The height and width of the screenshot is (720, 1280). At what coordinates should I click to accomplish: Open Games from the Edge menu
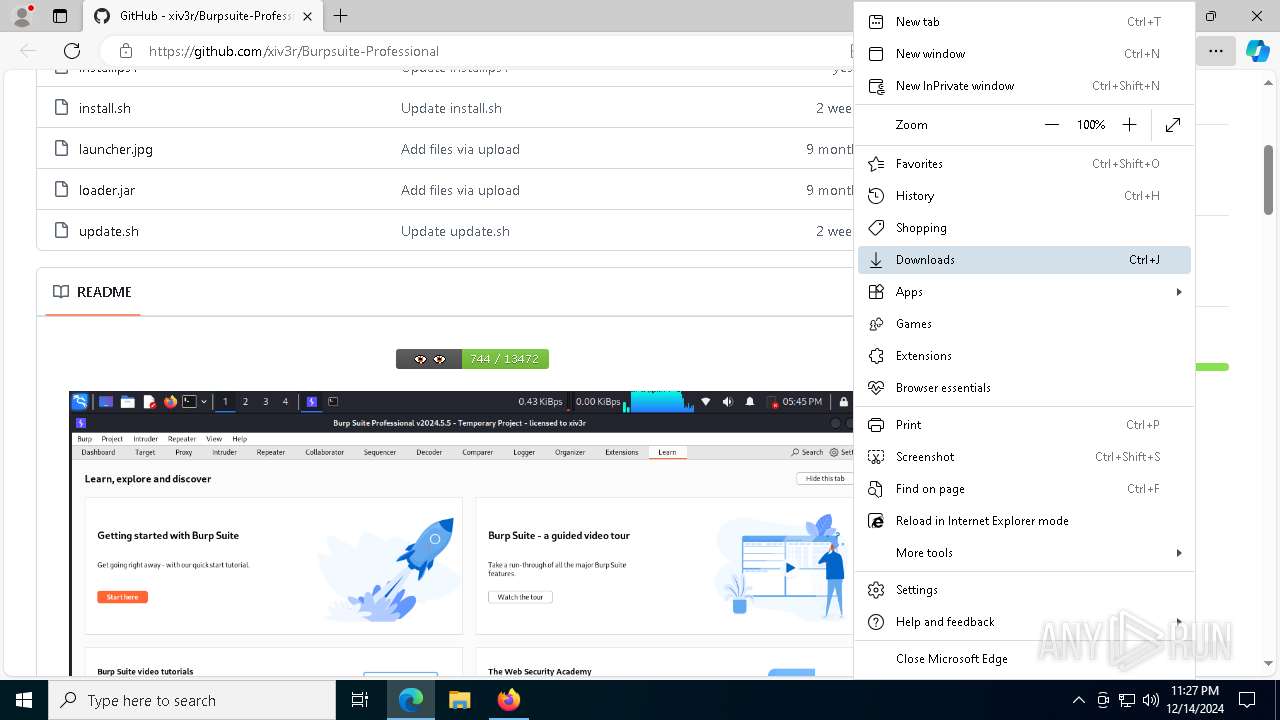click(1024, 324)
